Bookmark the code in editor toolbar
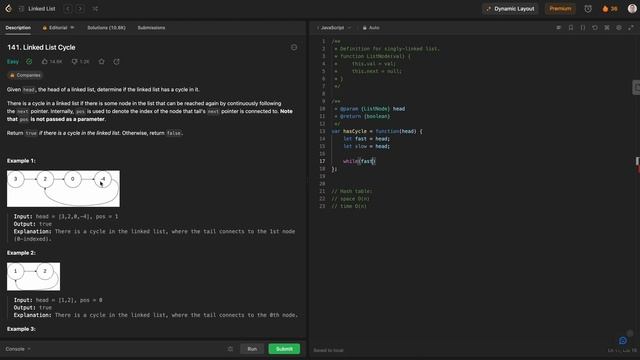 tap(571, 28)
